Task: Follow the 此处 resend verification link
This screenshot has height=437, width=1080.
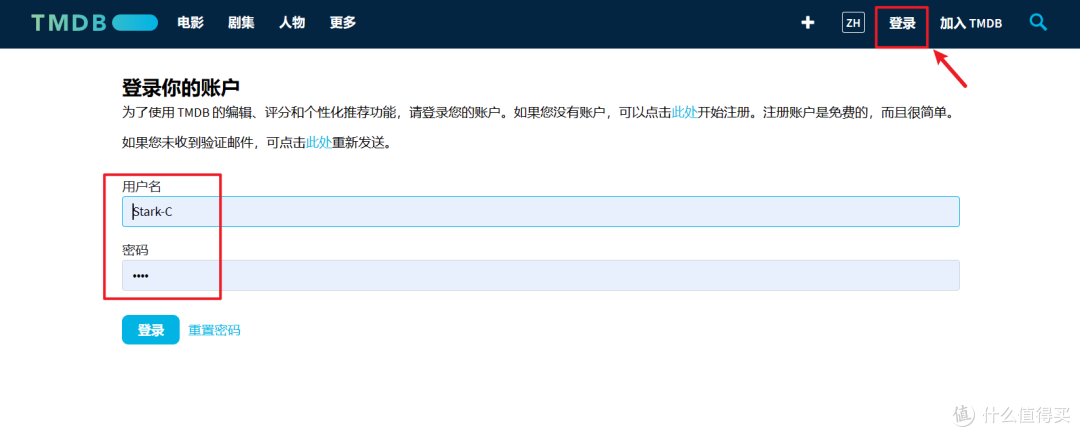Action: tap(319, 143)
